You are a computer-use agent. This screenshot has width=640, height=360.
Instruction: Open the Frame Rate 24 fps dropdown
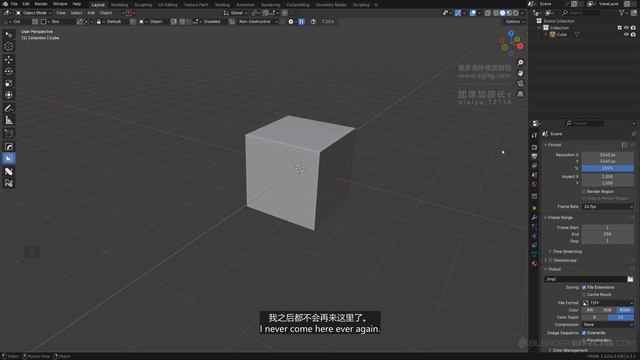pyautogui.click(x=608, y=207)
